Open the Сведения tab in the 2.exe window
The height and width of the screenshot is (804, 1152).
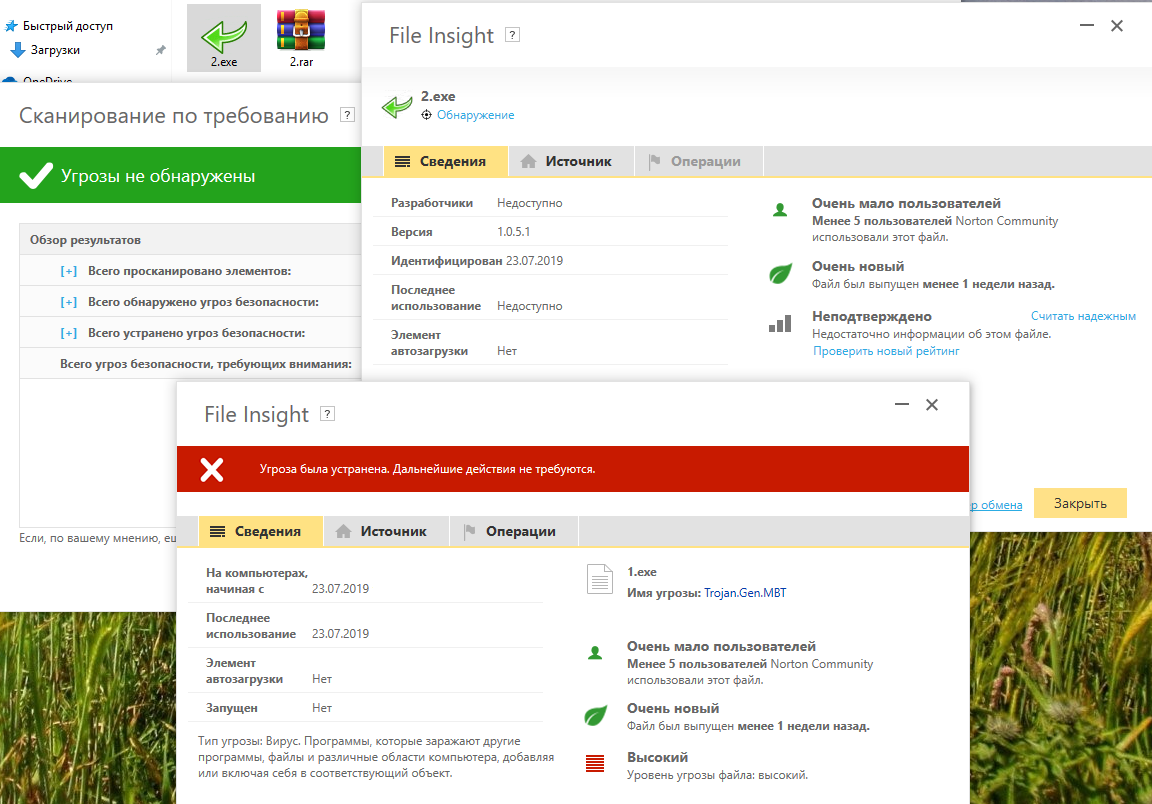tap(445, 162)
